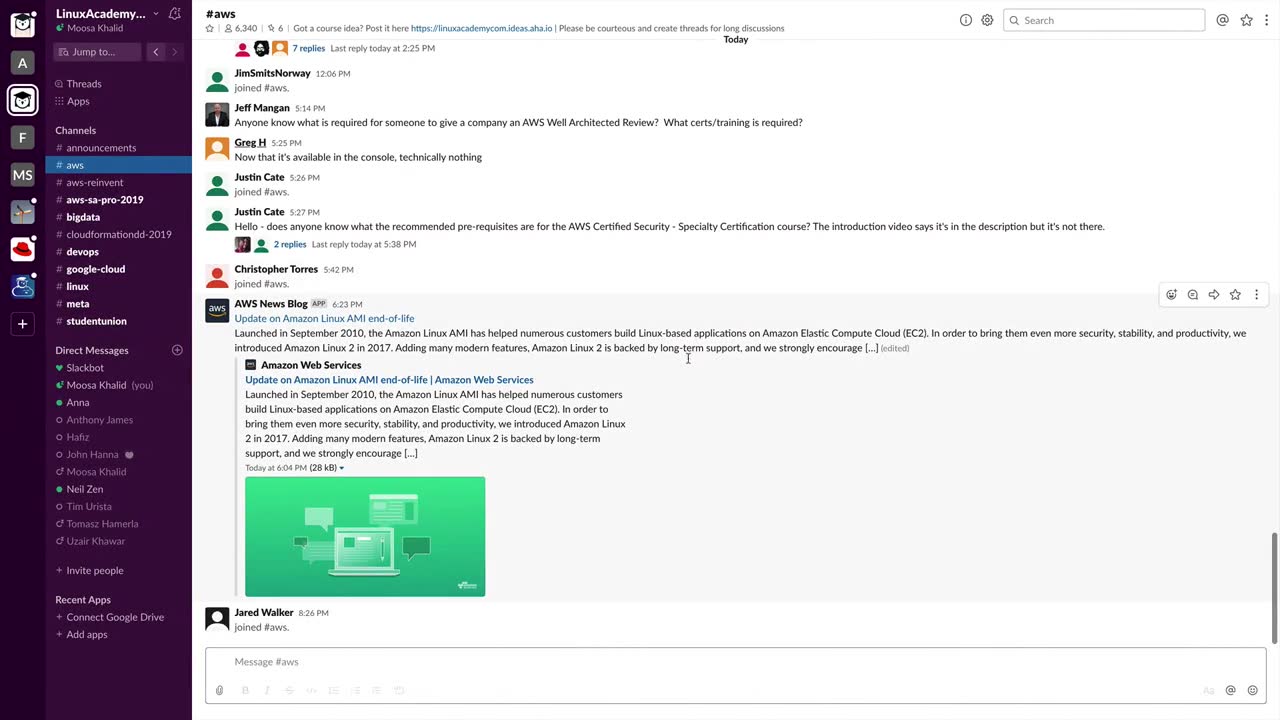Collapse the image attachment via caret
This screenshot has height=720, width=1280.
(342, 468)
